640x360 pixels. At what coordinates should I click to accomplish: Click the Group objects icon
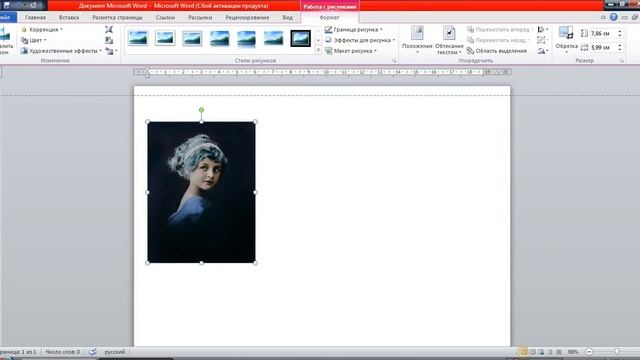(x=541, y=40)
